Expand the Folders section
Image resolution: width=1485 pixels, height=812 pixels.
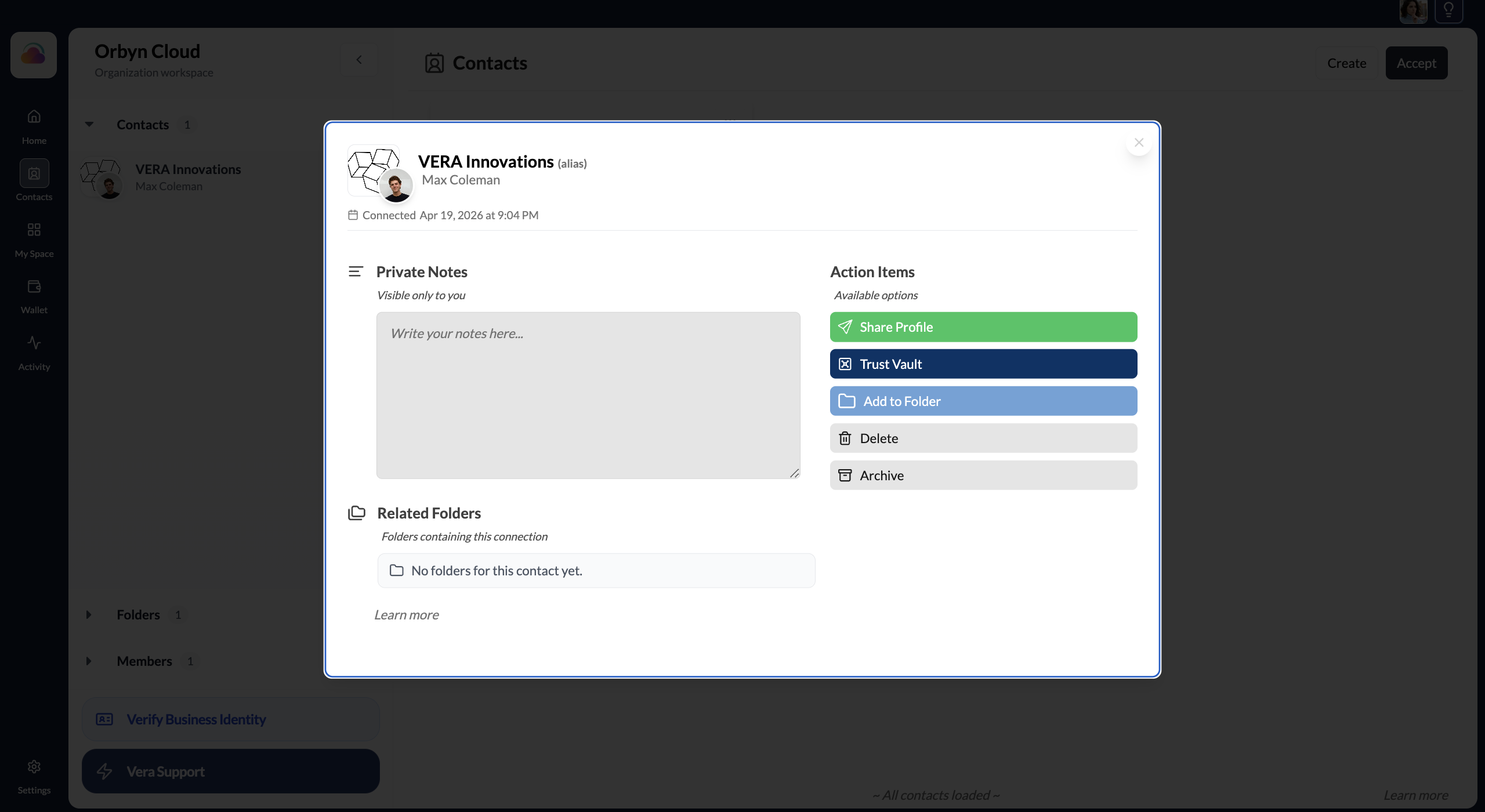89,614
